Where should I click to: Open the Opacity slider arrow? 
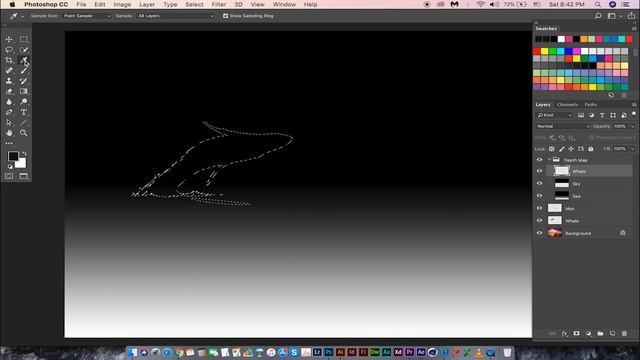pyautogui.click(x=633, y=127)
